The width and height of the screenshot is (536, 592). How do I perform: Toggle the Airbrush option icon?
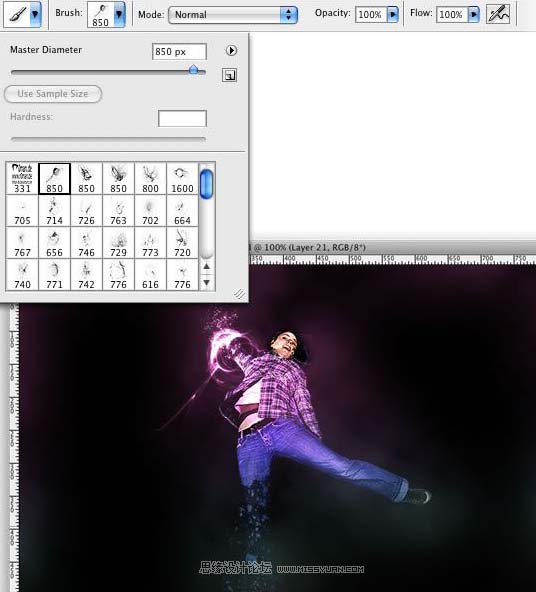pyautogui.click(x=498, y=14)
